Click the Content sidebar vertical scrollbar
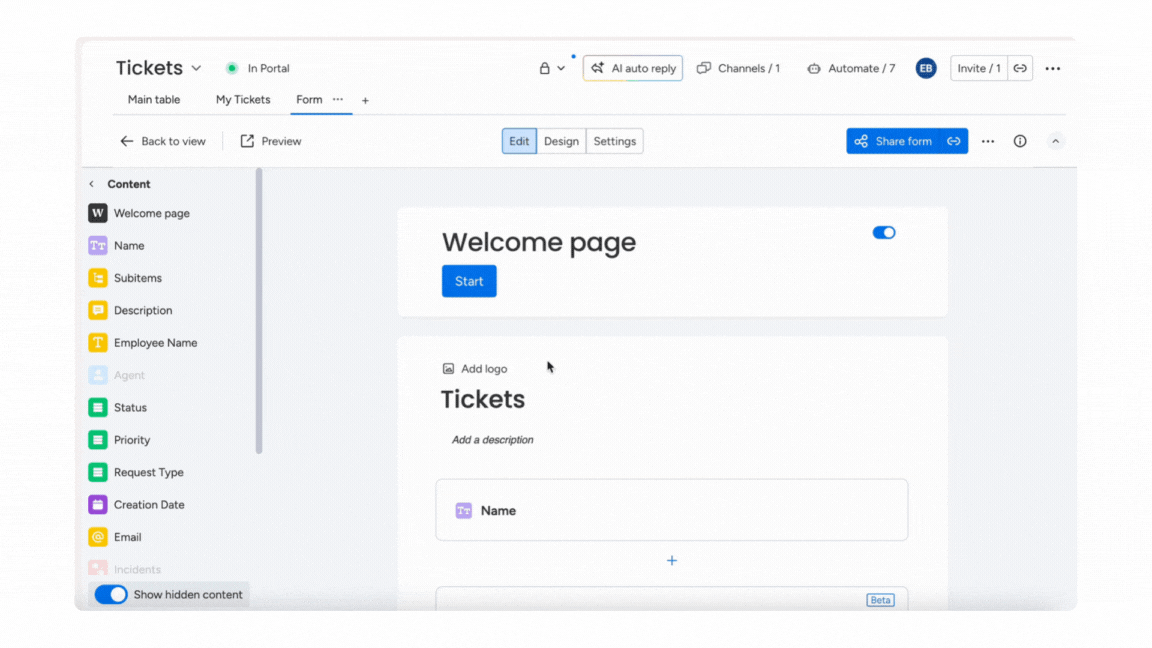The height and width of the screenshot is (648, 1152). pyautogui.click(x=259, y=312)
